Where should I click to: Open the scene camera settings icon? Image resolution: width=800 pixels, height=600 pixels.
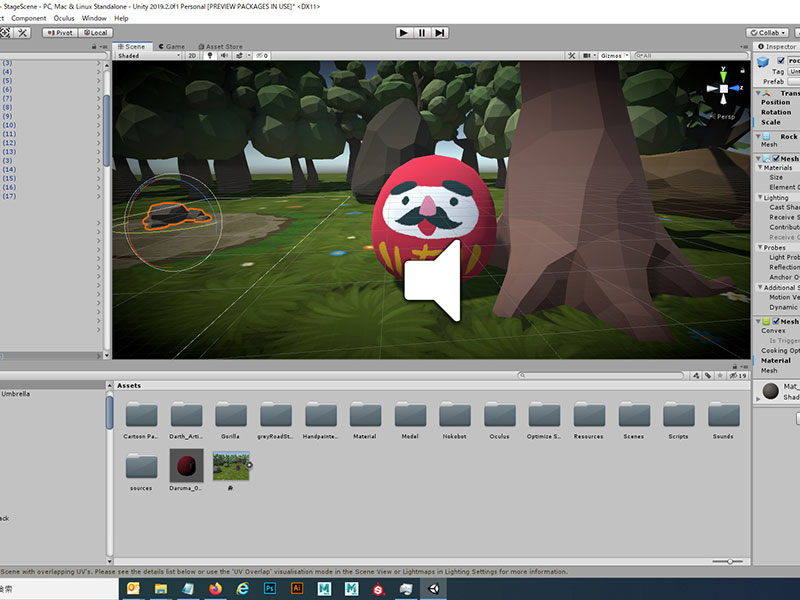point(587,56)
